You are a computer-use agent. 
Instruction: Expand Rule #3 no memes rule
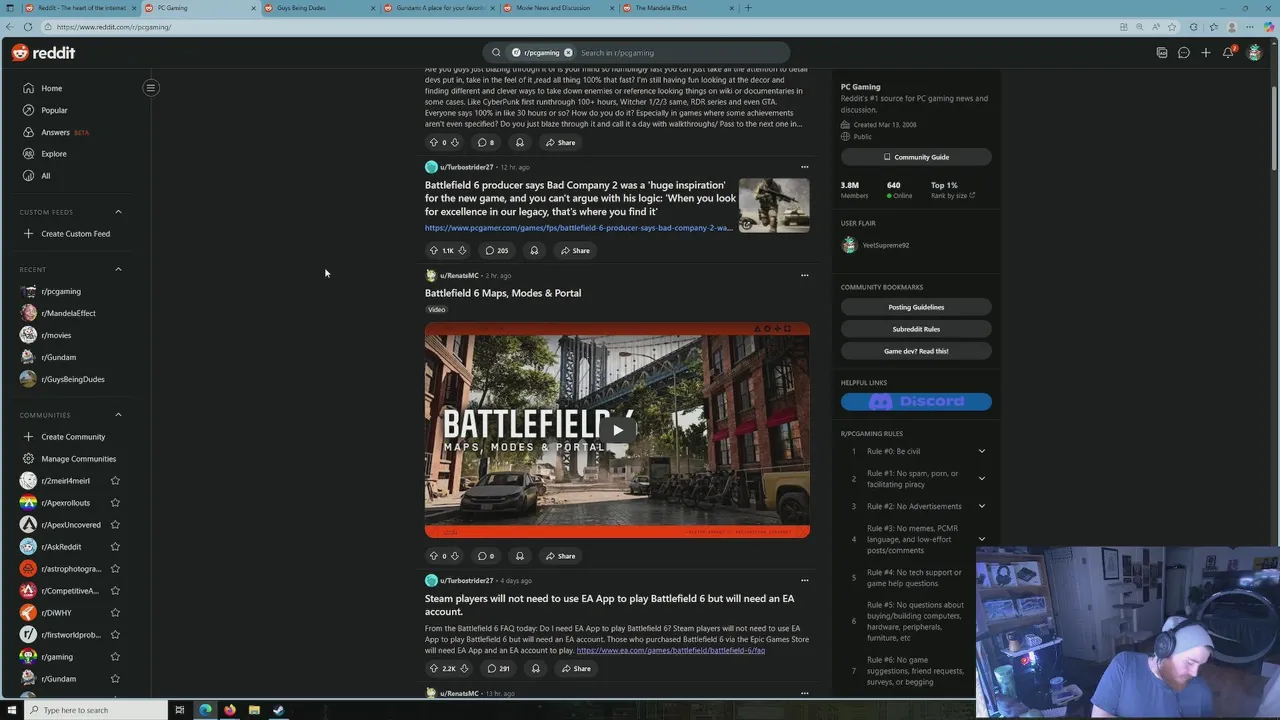click(x=981, y=539)
